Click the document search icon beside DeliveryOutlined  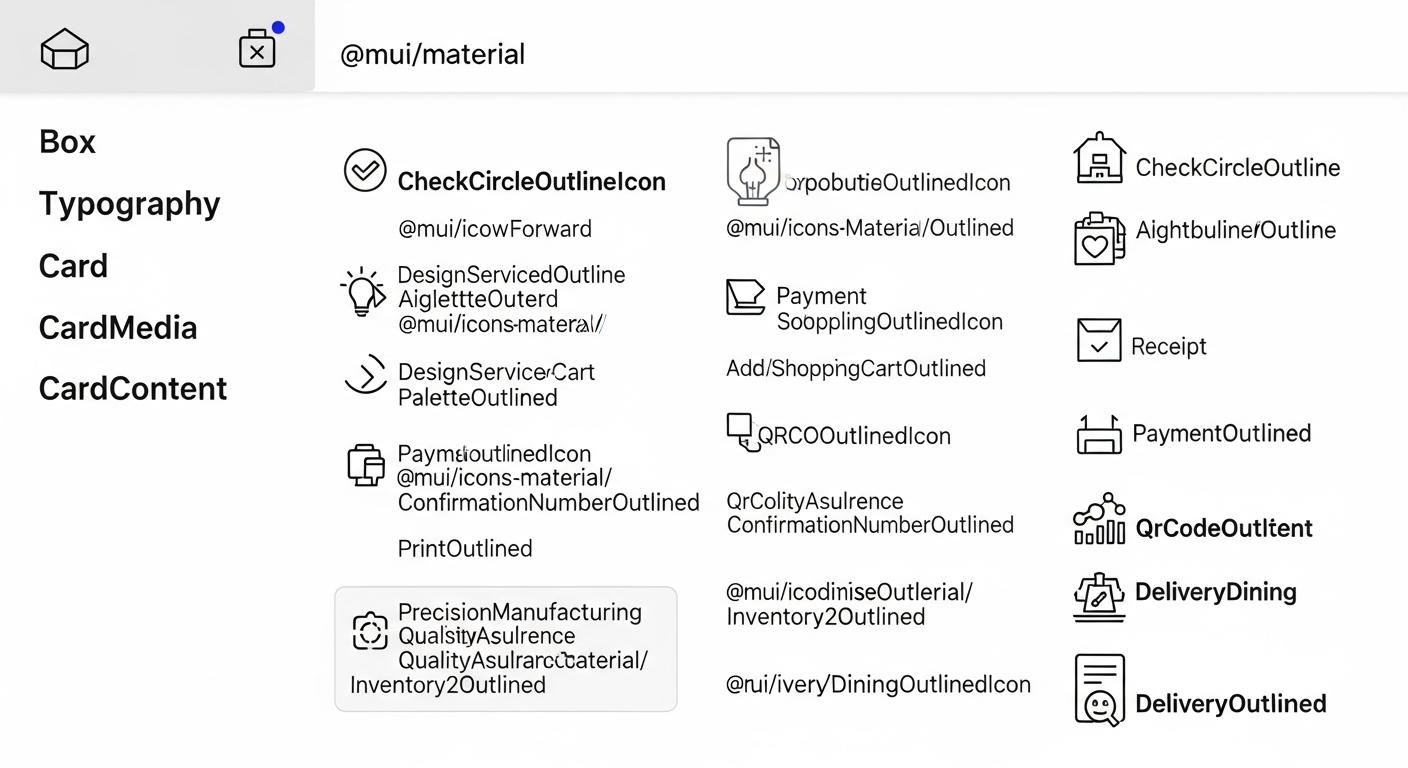point(1099,690)
